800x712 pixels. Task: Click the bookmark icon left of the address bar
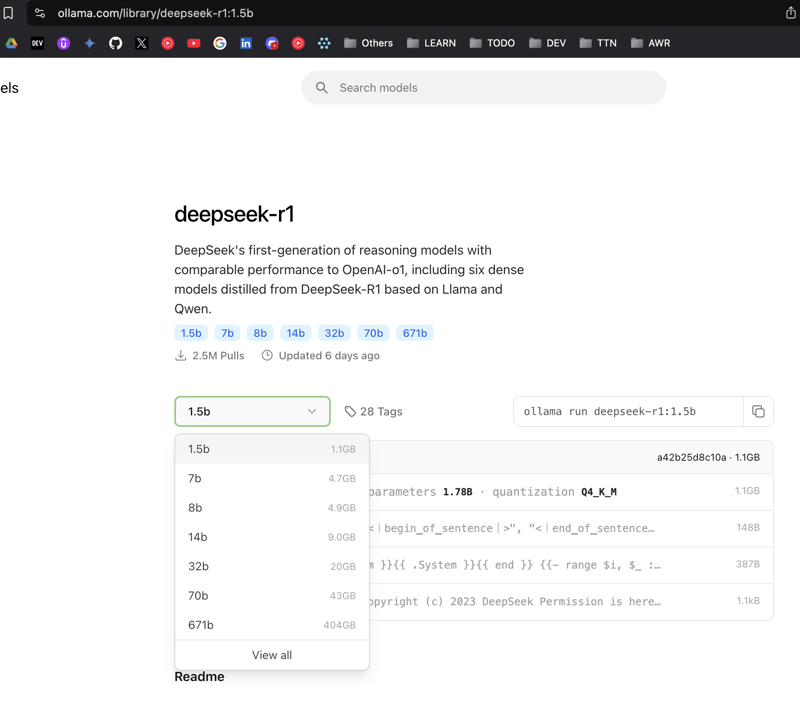pos(8,13)
